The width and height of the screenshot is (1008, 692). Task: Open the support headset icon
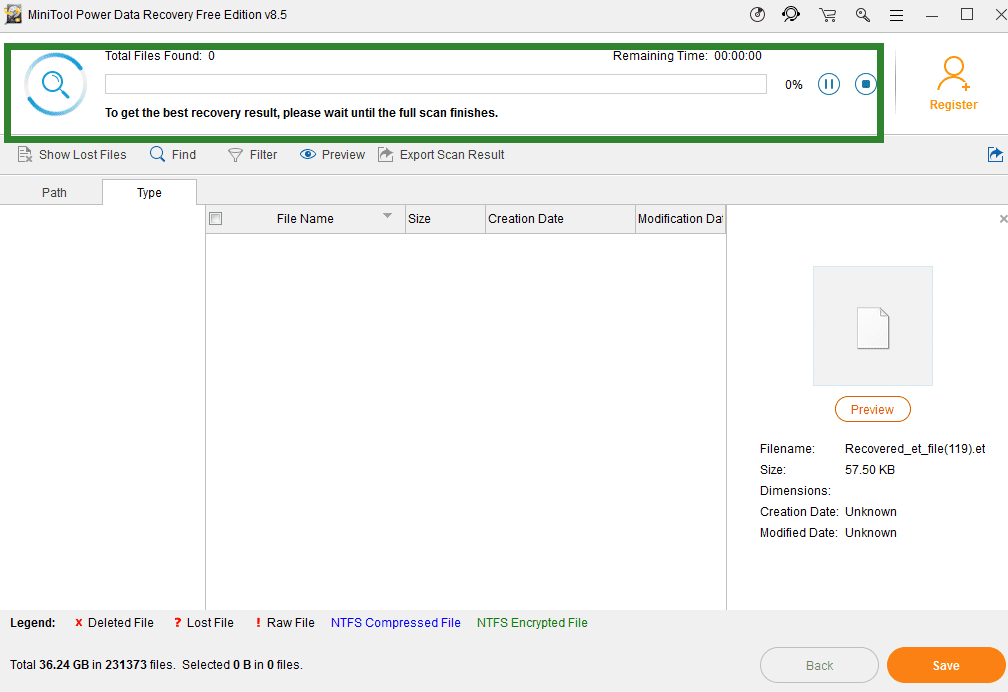pyautogui.click(x=791, y=15)
